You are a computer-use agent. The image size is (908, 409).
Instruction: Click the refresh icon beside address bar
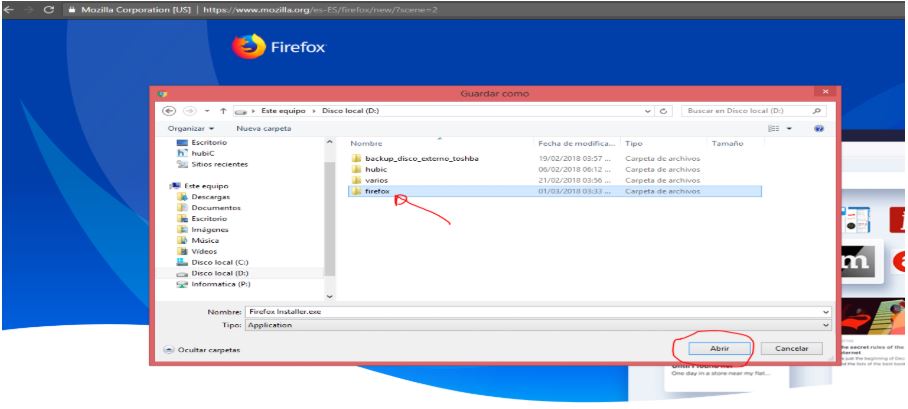pos(665,111)
